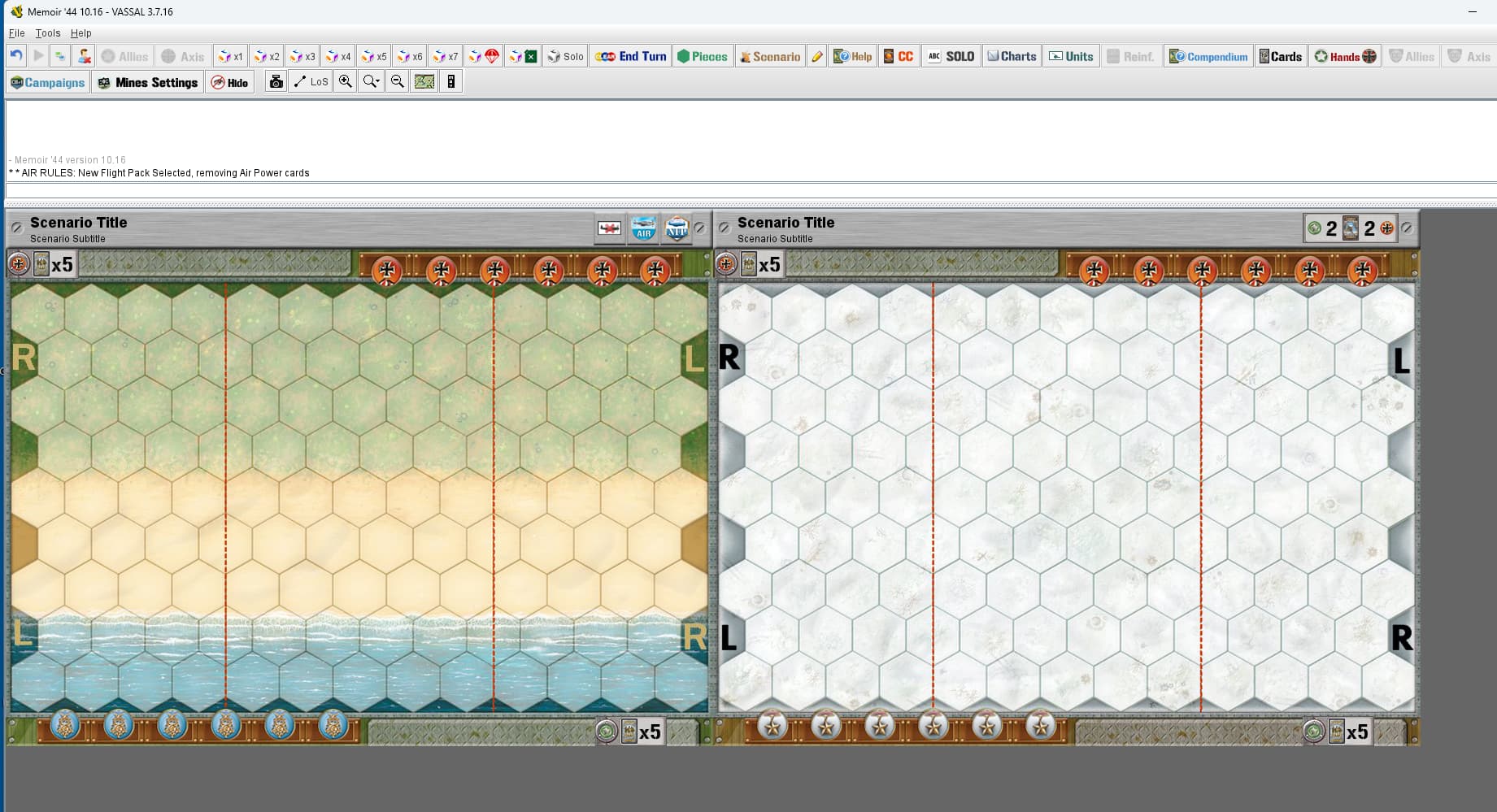This screenshot has height=812, width=1497.
Task: Click the pencil edit icon
Action: [817, 56]
